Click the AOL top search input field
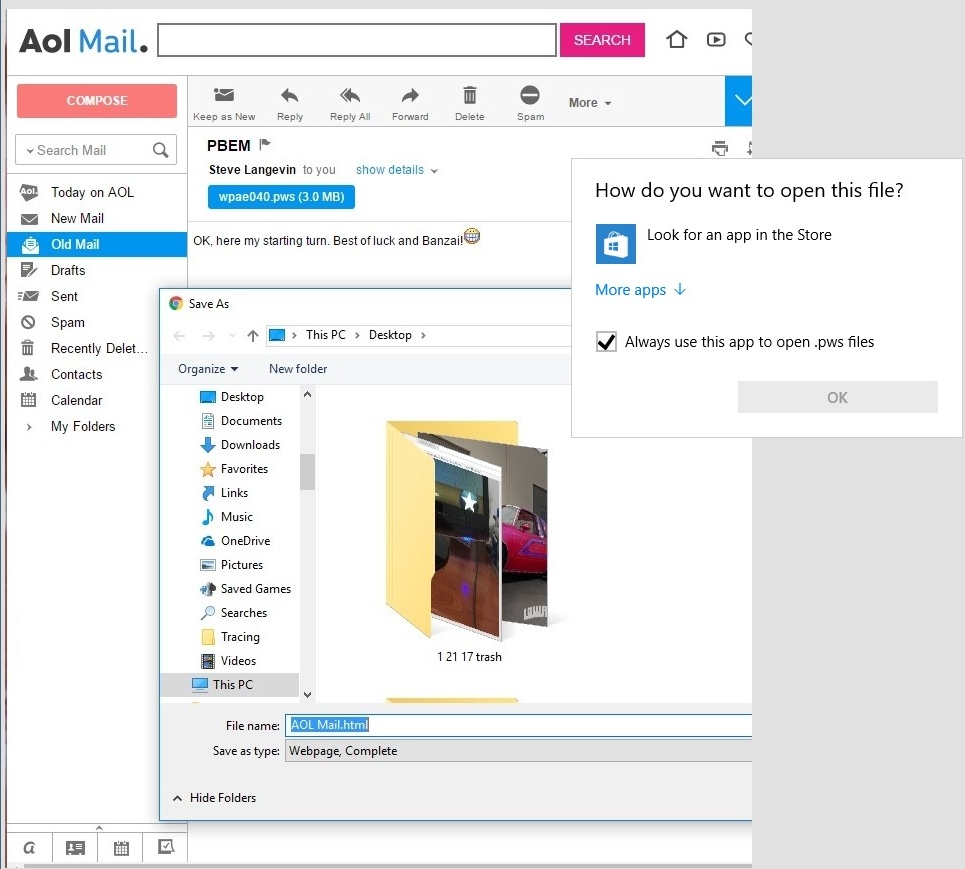The width and height of the screenshot is (965, 869). (357, 40)
